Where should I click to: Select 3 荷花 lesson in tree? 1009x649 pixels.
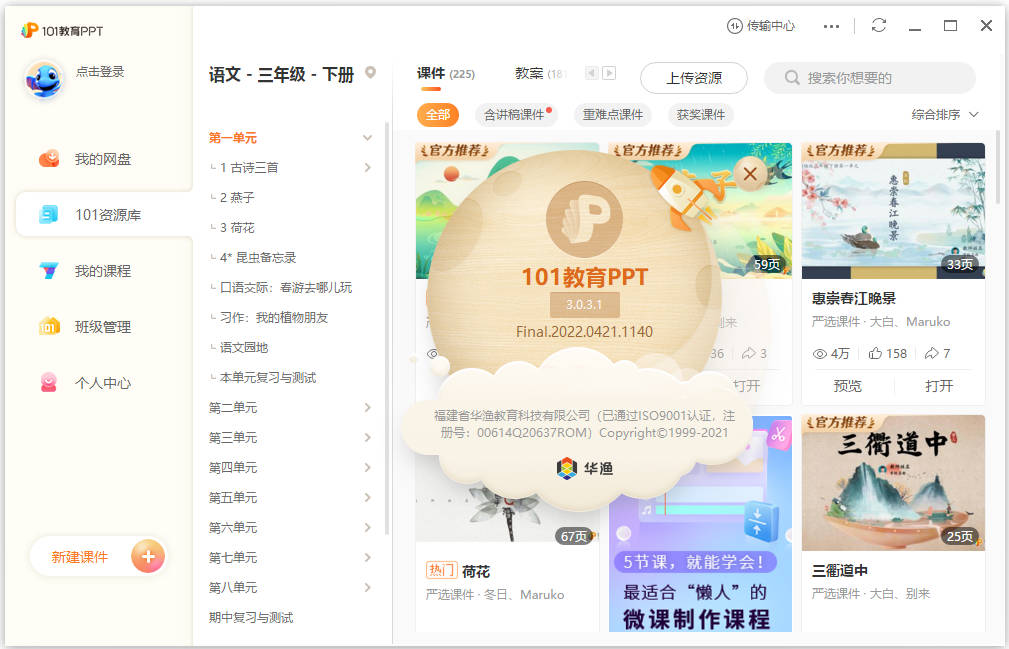237,228
